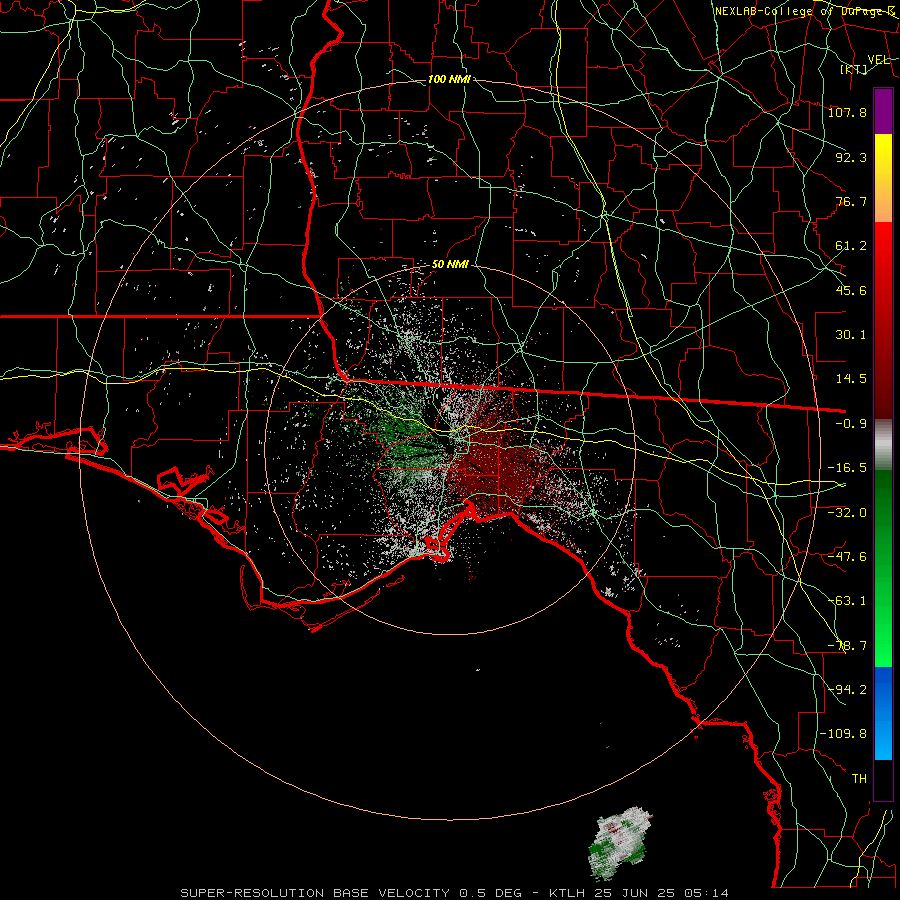Click the yellow-orange segment of the velocity scale

883,178
